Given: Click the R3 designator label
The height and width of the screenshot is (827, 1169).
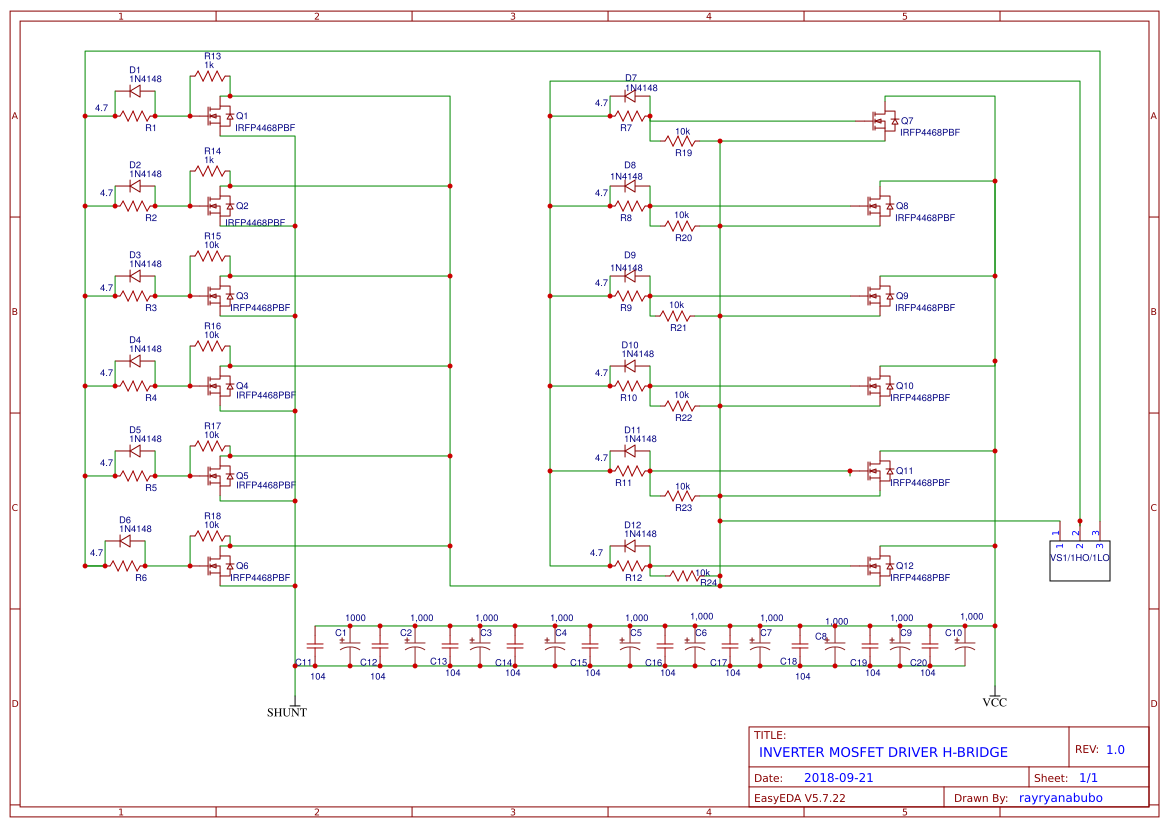Looking at the screenshot, I should (x=151, y=308).
